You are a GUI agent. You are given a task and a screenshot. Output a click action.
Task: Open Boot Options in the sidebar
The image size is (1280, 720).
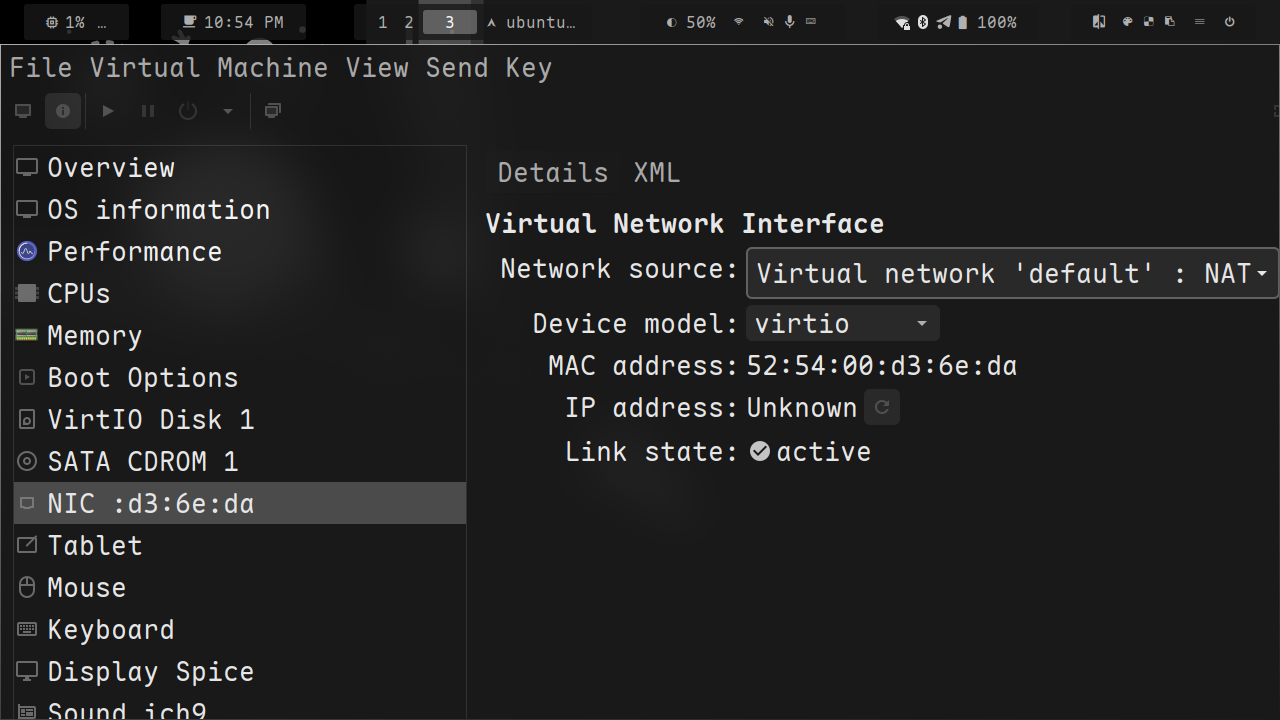pyautogui.click(x=142, y=378)
